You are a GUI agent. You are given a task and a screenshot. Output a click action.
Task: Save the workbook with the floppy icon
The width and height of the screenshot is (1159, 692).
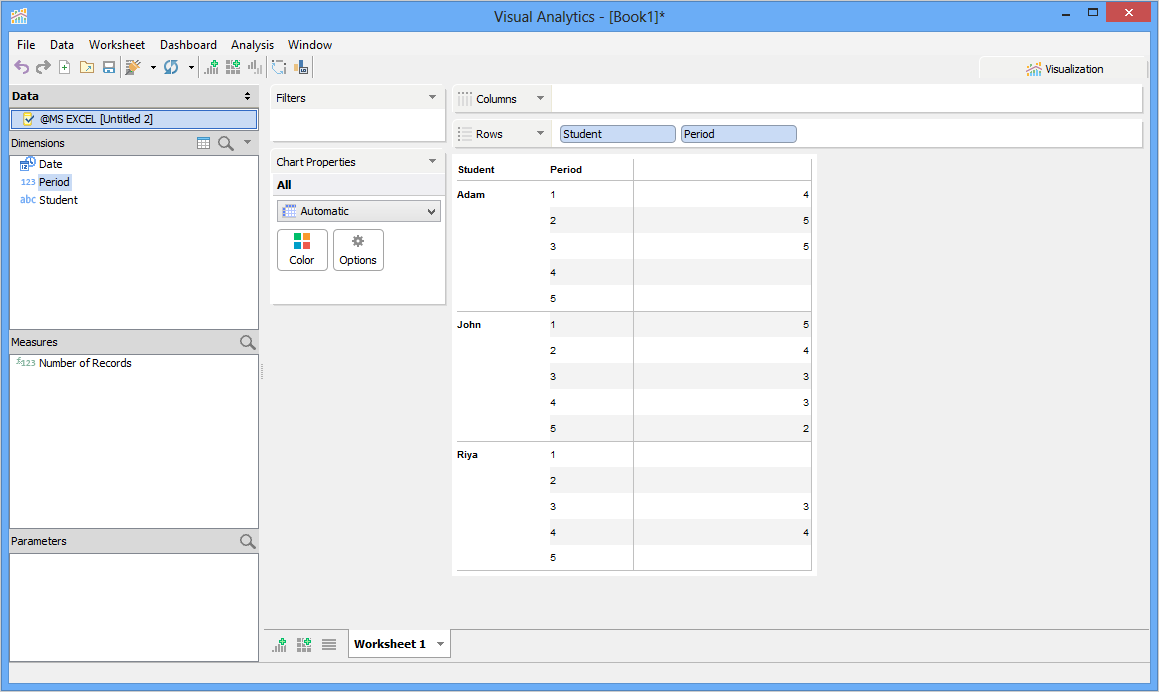[109, 67]
